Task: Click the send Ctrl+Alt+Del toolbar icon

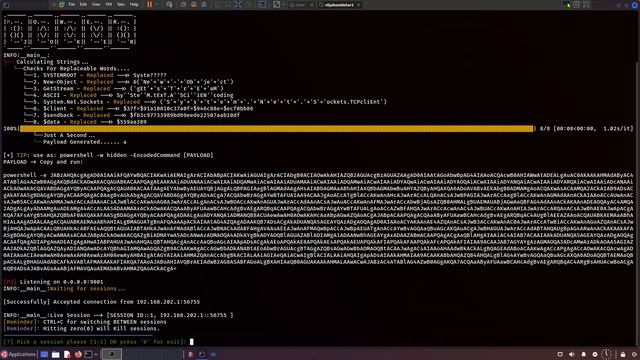Action: pyautogui.click(x=169, y=4)
